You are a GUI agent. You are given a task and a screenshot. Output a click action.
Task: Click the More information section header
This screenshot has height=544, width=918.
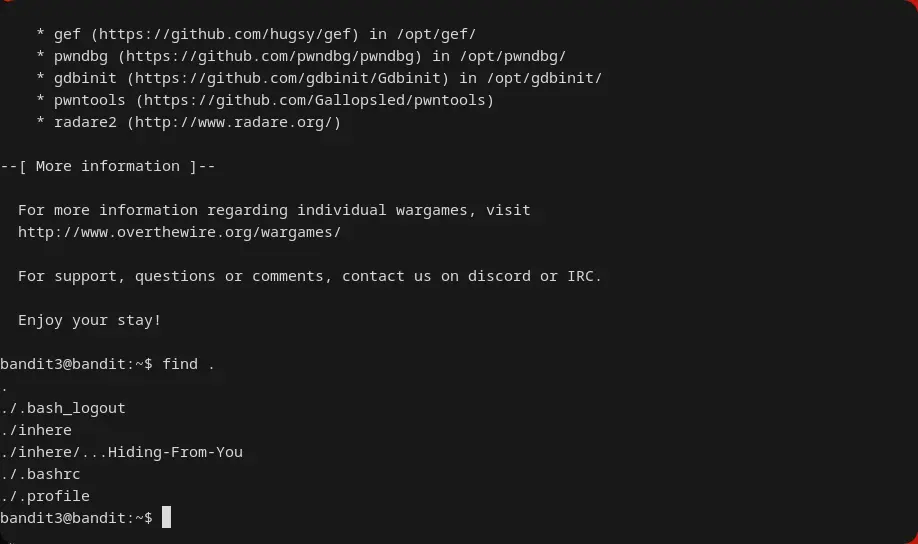(108, 166)
